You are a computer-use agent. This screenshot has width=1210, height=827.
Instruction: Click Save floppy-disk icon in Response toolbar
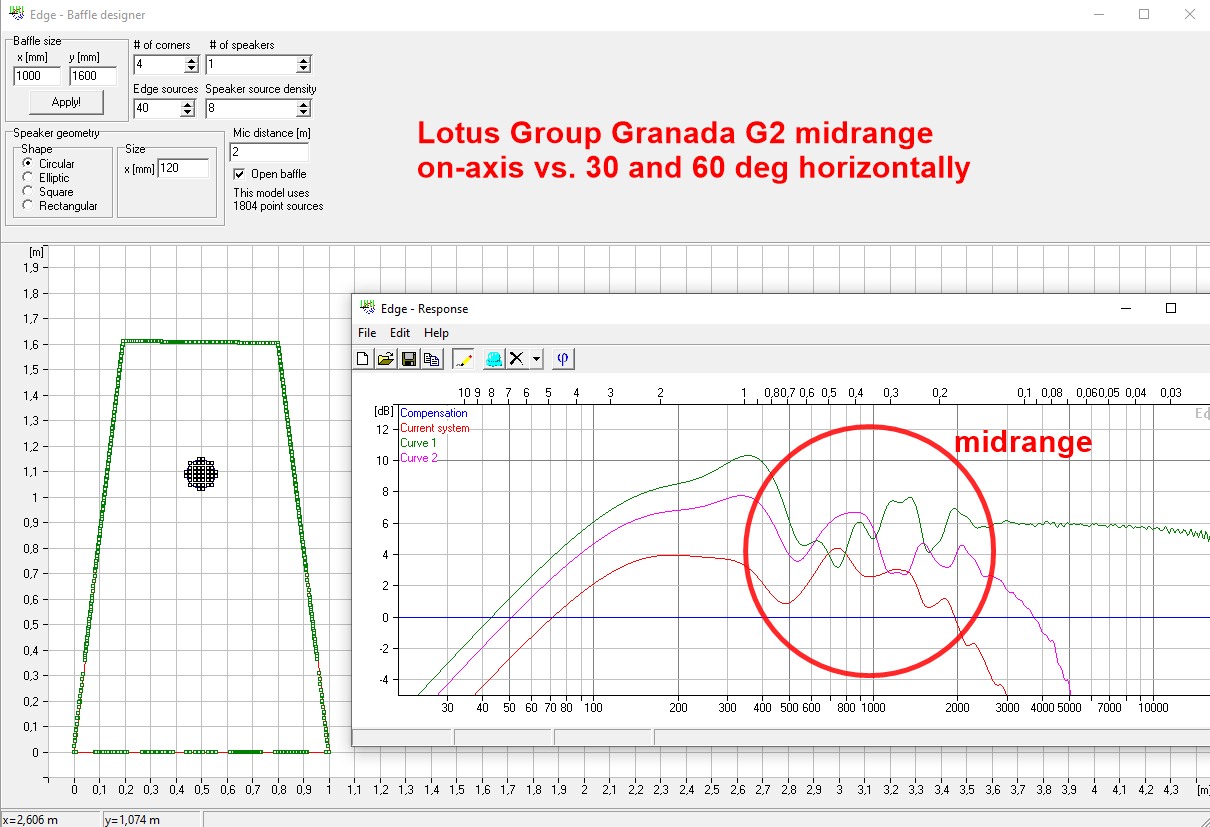tap(408, 359)
